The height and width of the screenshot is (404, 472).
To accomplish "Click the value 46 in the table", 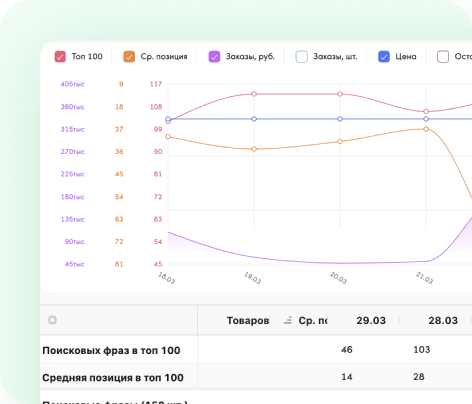I will coord(347,350).
